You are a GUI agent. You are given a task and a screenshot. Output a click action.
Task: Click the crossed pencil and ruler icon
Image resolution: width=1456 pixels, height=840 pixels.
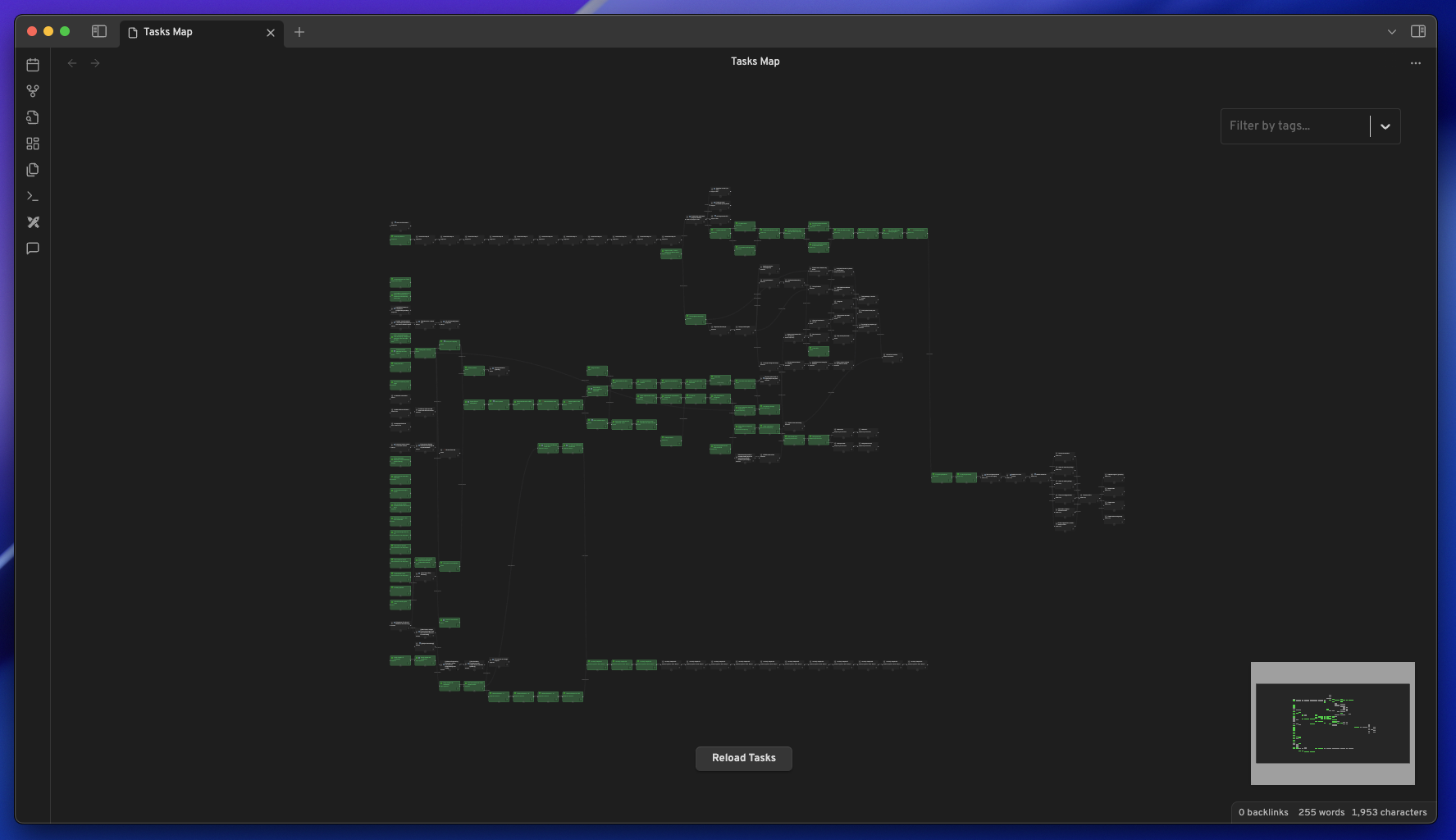[33, 222]
